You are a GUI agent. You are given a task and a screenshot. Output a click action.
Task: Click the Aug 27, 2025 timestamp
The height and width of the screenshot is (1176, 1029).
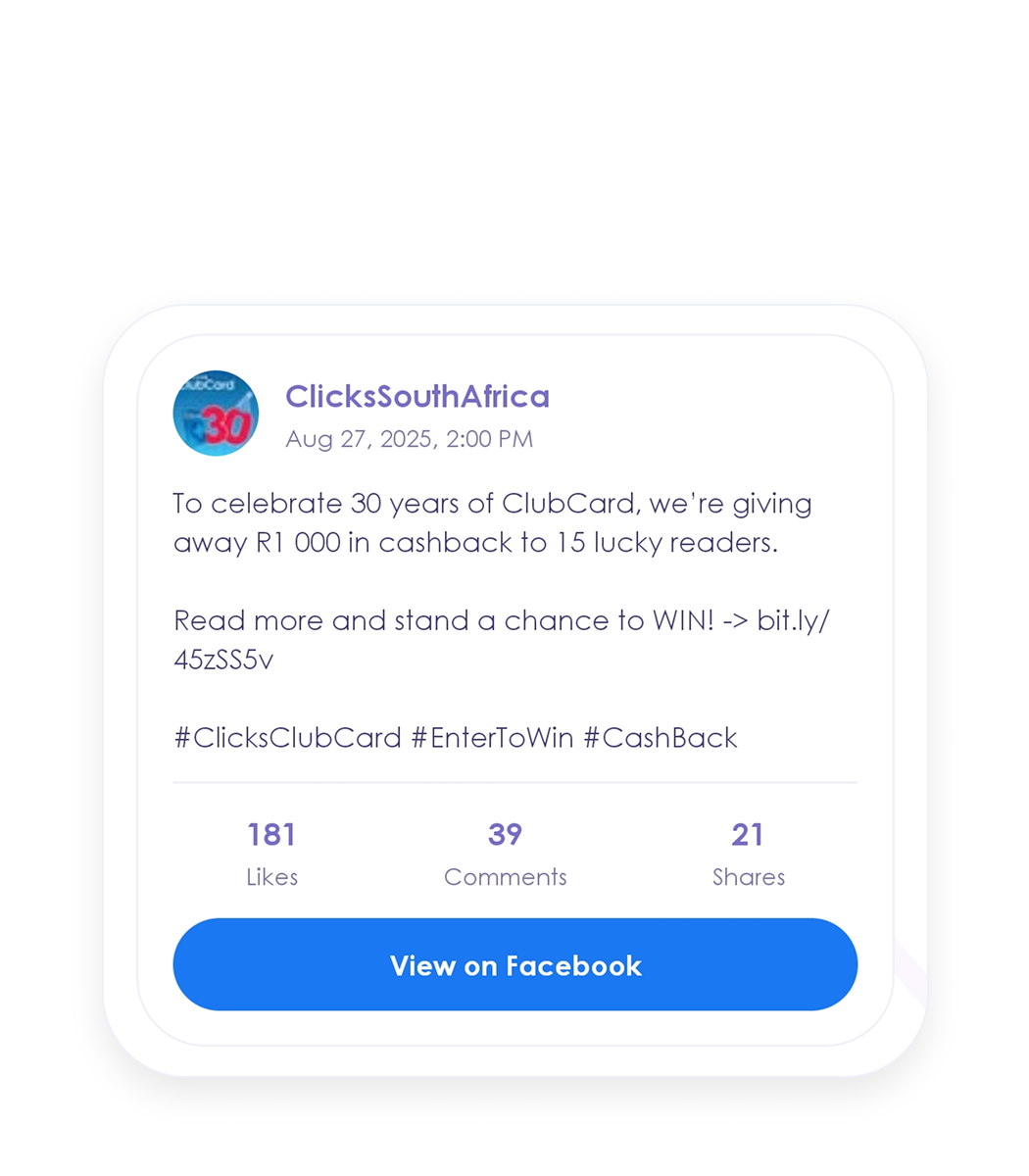pos(409,439)
